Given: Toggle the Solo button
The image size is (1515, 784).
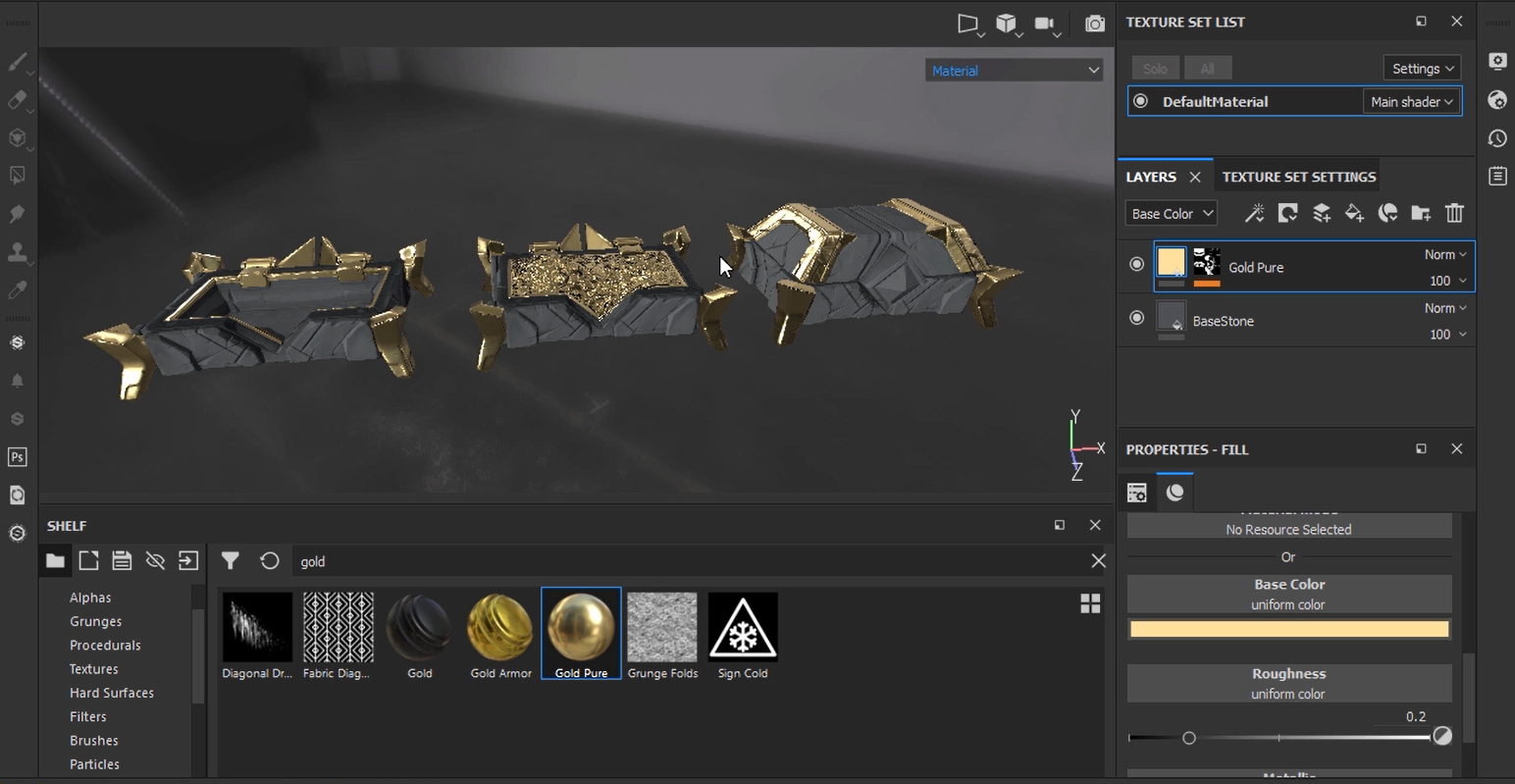Looking at the screenshot, I should tap(1155, 68).
